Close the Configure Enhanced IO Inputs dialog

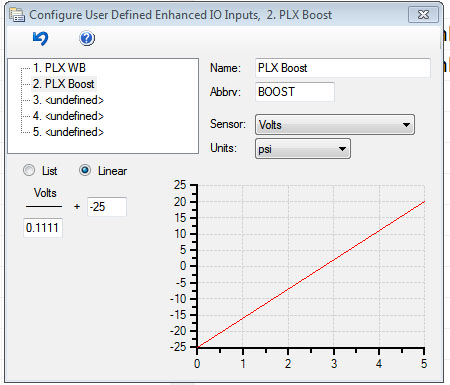pos(423,15)
